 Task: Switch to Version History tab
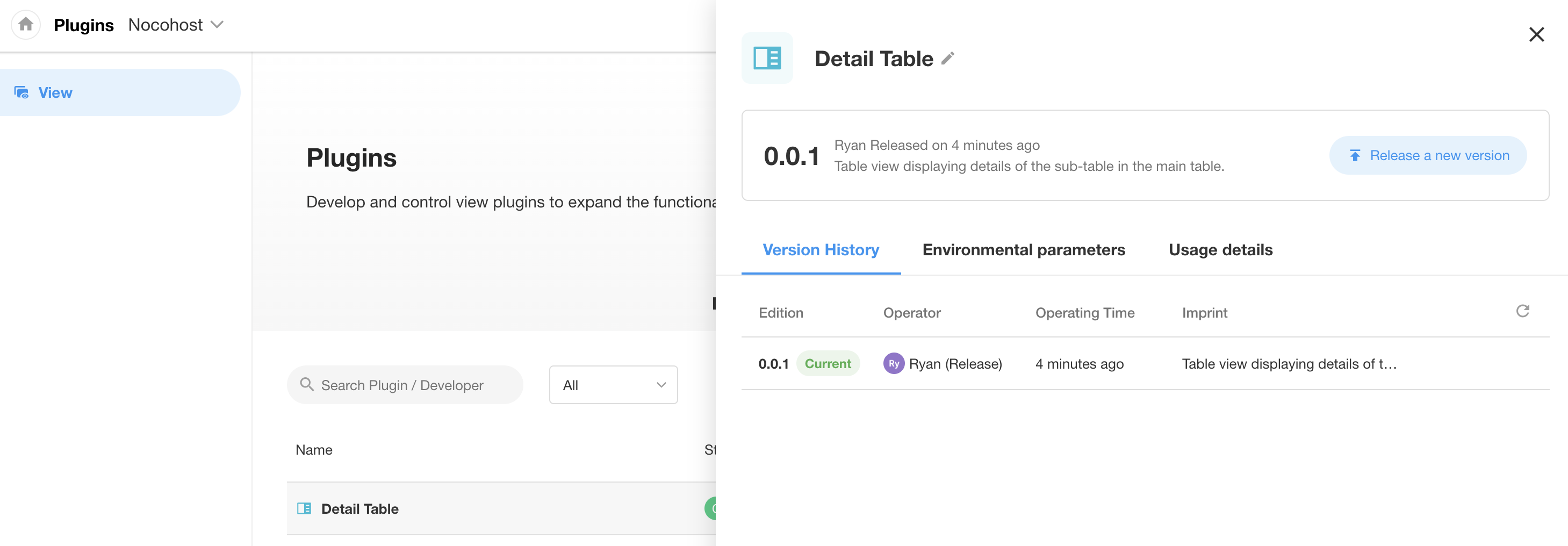click(821, 249)
